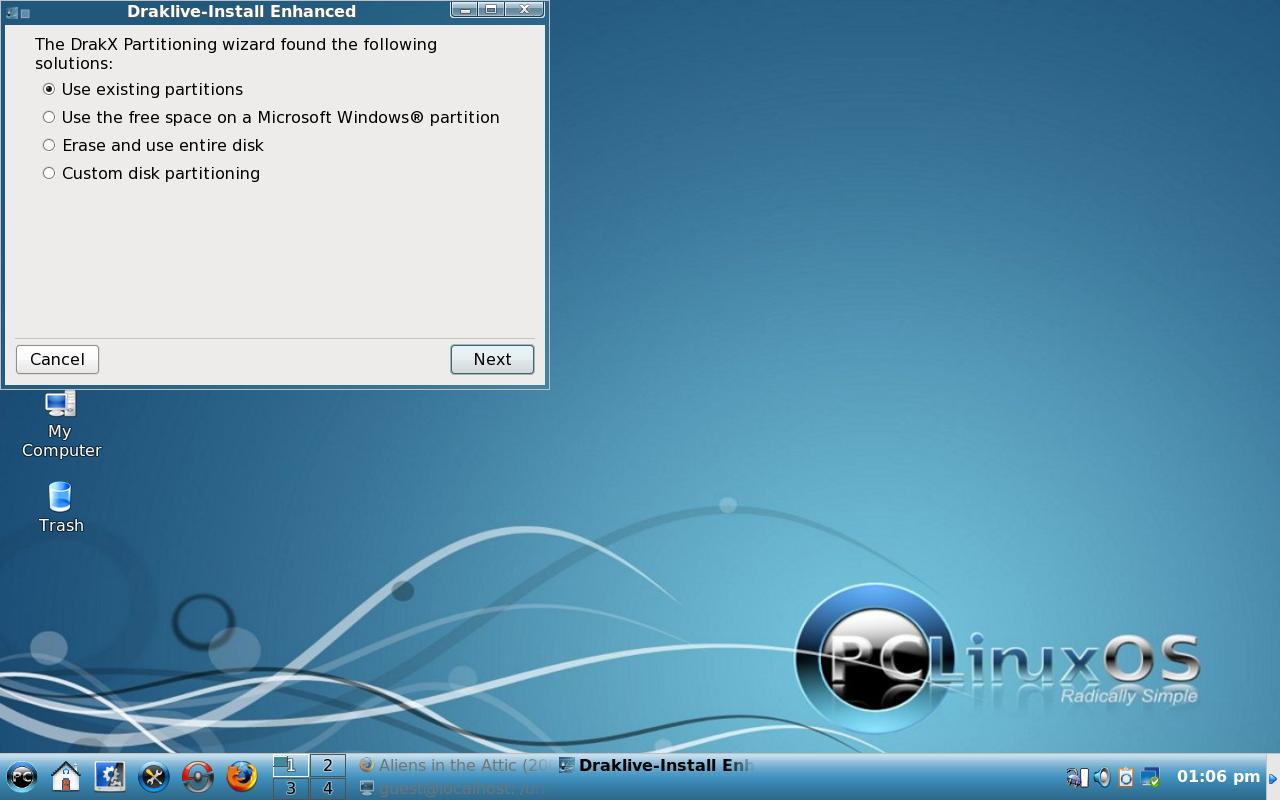
Task: Open the Trash desktop icon
Action: click(60, 508)
